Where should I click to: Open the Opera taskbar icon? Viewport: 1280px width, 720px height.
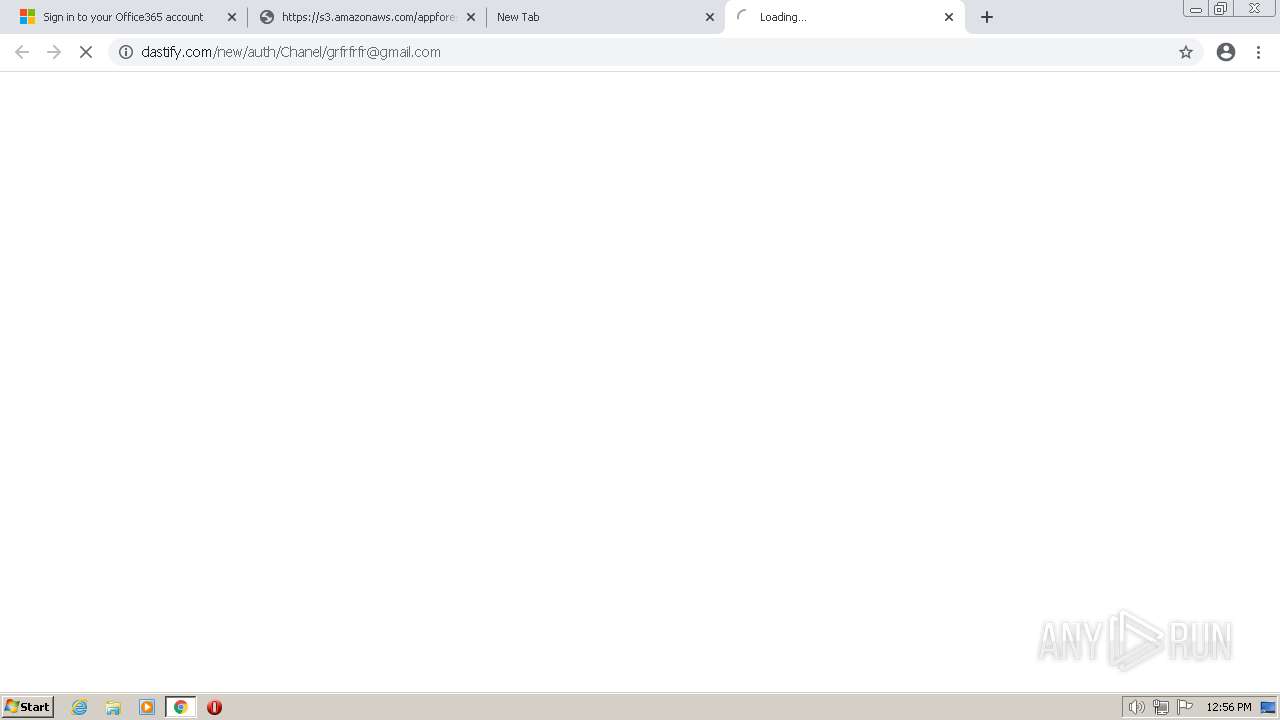pos(214,707)
